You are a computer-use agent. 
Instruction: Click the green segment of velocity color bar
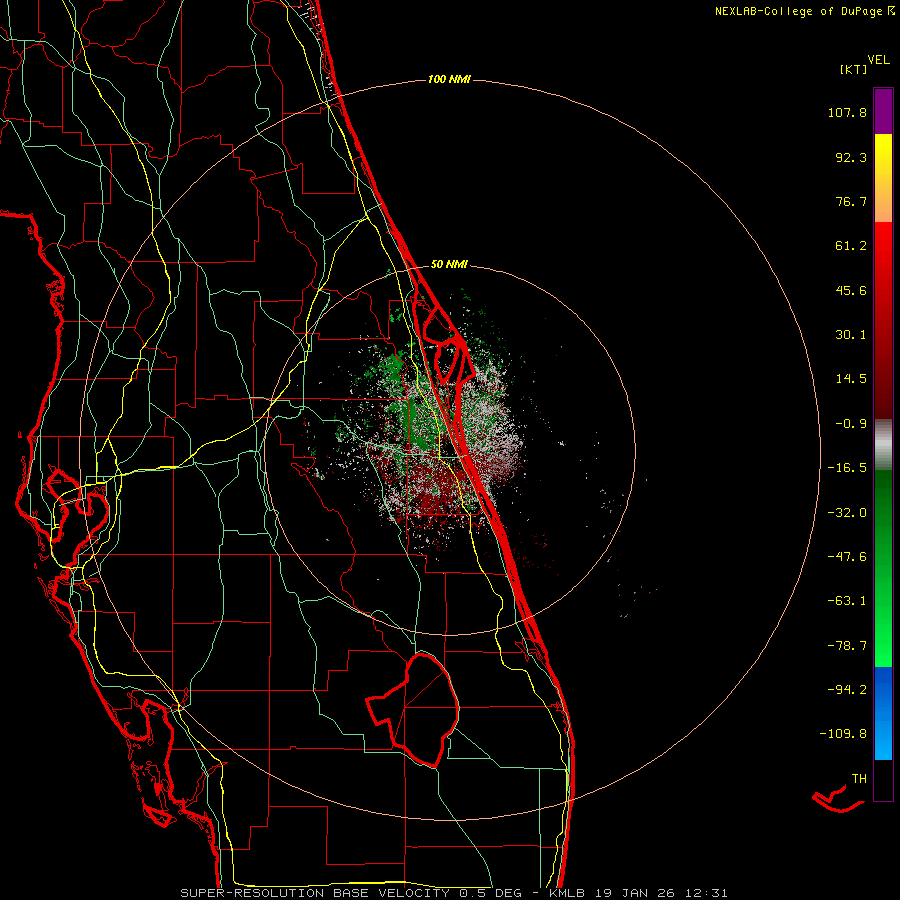[x=883, y=568]
